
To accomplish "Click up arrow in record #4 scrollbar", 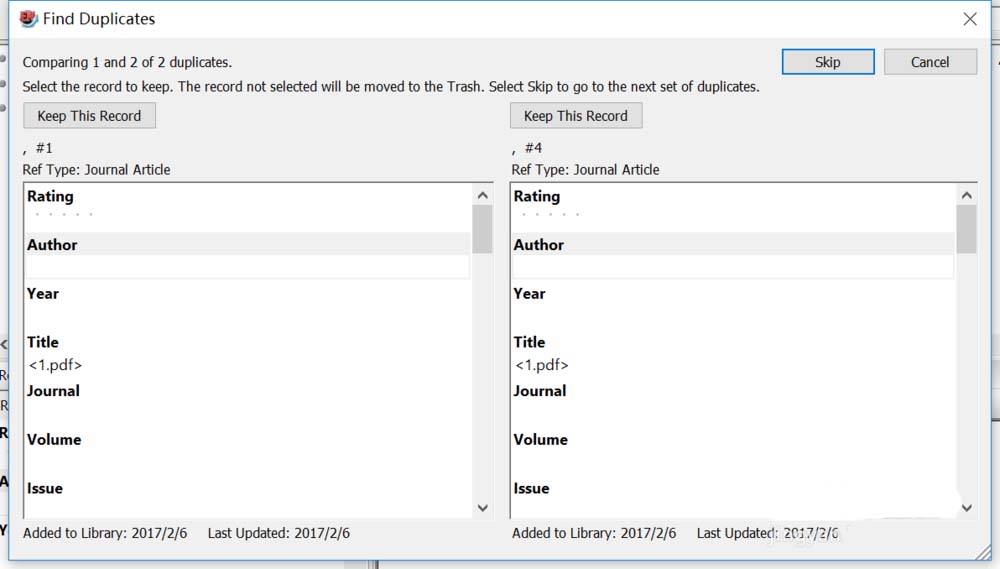I will coord(967,195).
